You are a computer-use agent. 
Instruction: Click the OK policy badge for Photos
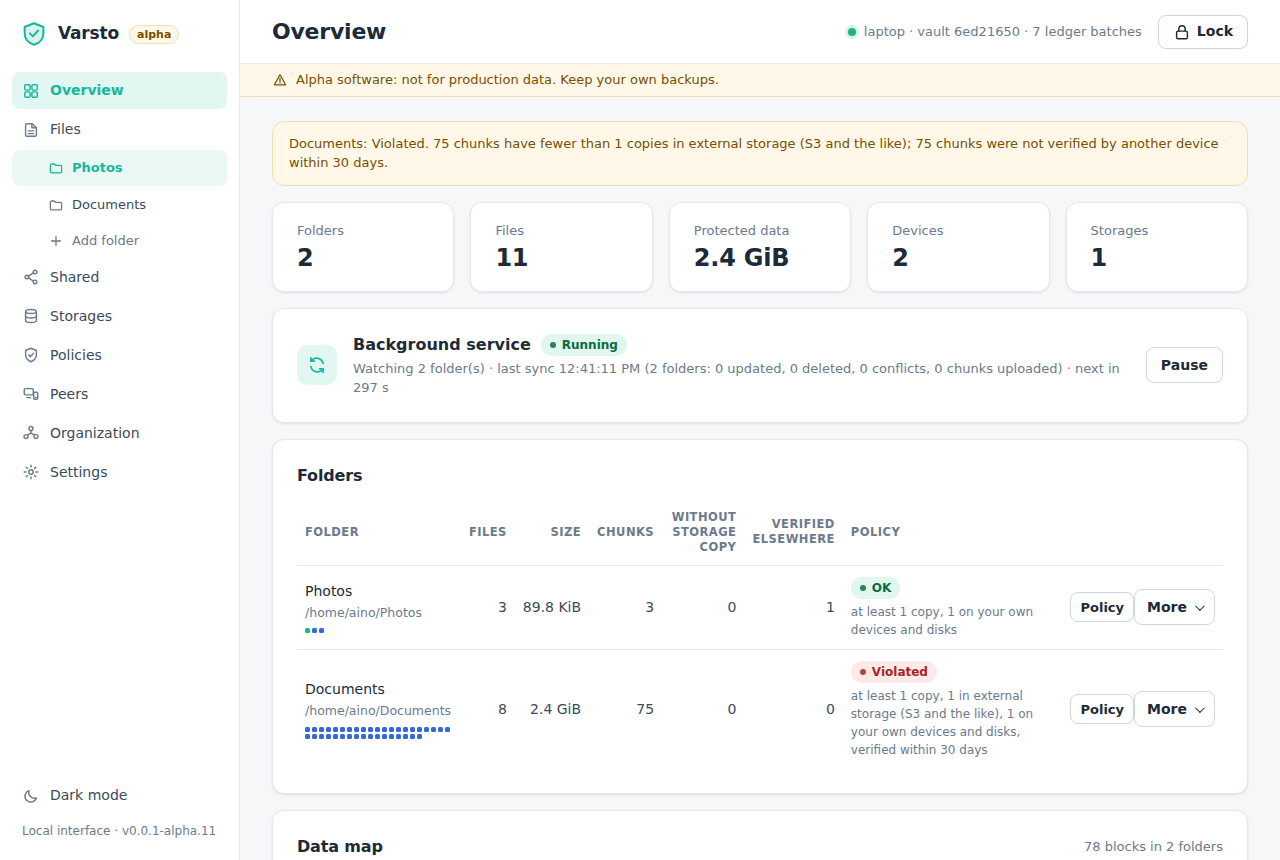coord(875,588)
